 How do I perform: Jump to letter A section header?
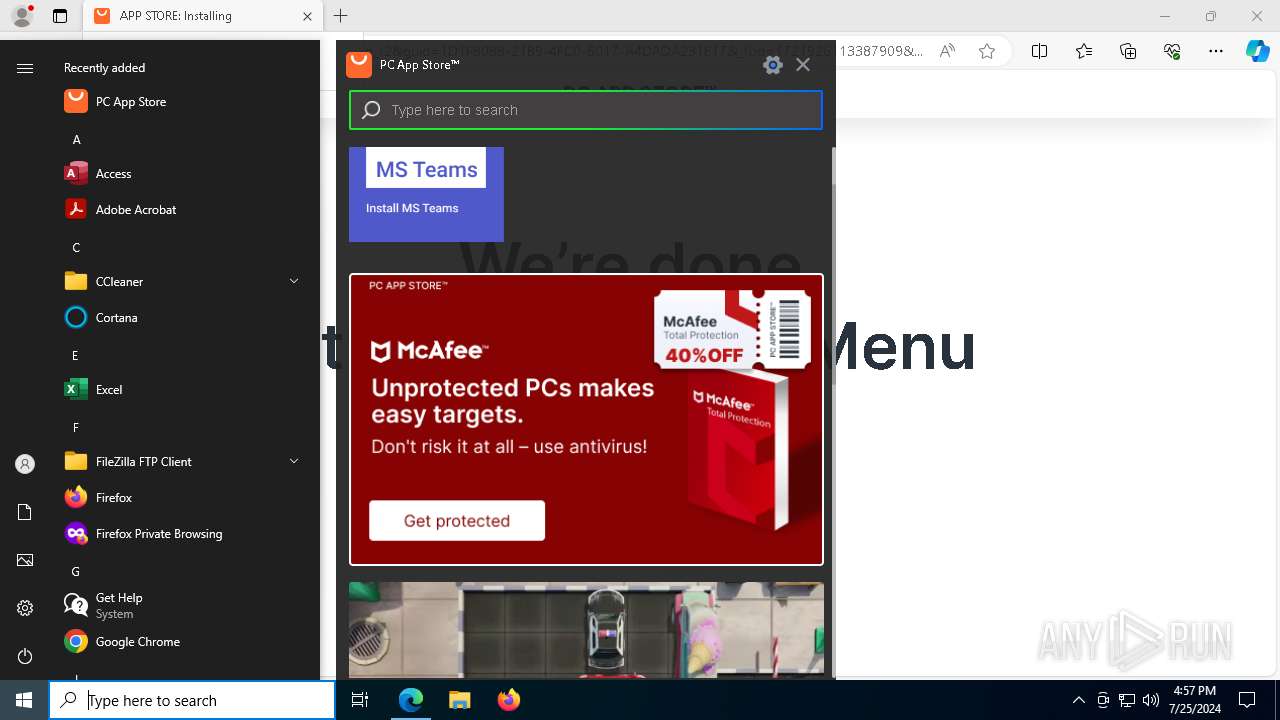click(76, 139)
